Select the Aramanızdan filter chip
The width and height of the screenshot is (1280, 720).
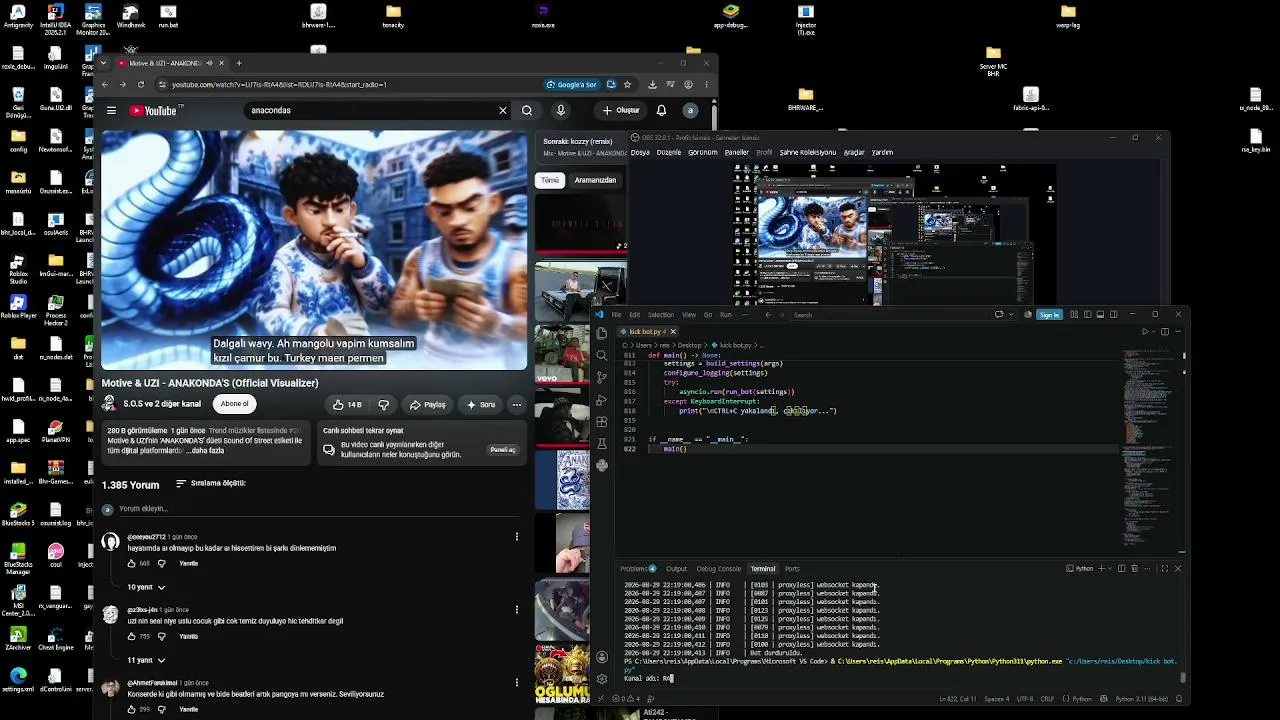[595, 180]
